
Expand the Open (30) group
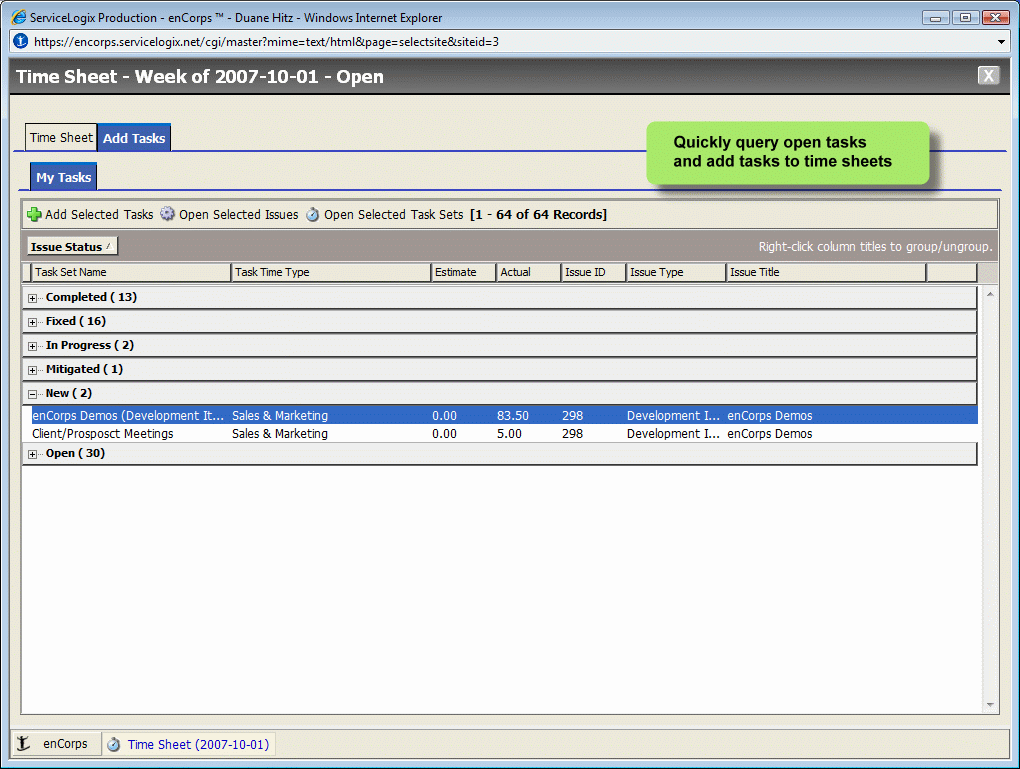click(33, 455)
